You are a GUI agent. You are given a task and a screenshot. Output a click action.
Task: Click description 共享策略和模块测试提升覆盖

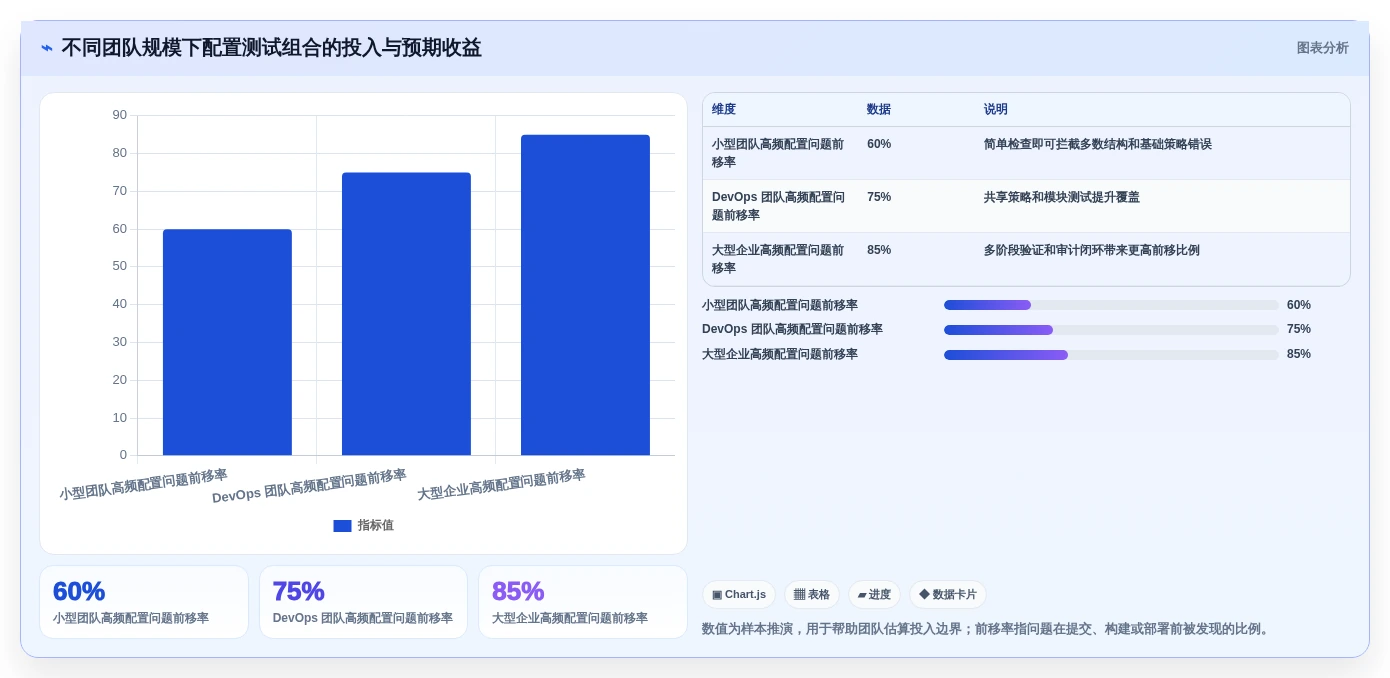(x=1061, y=197)
